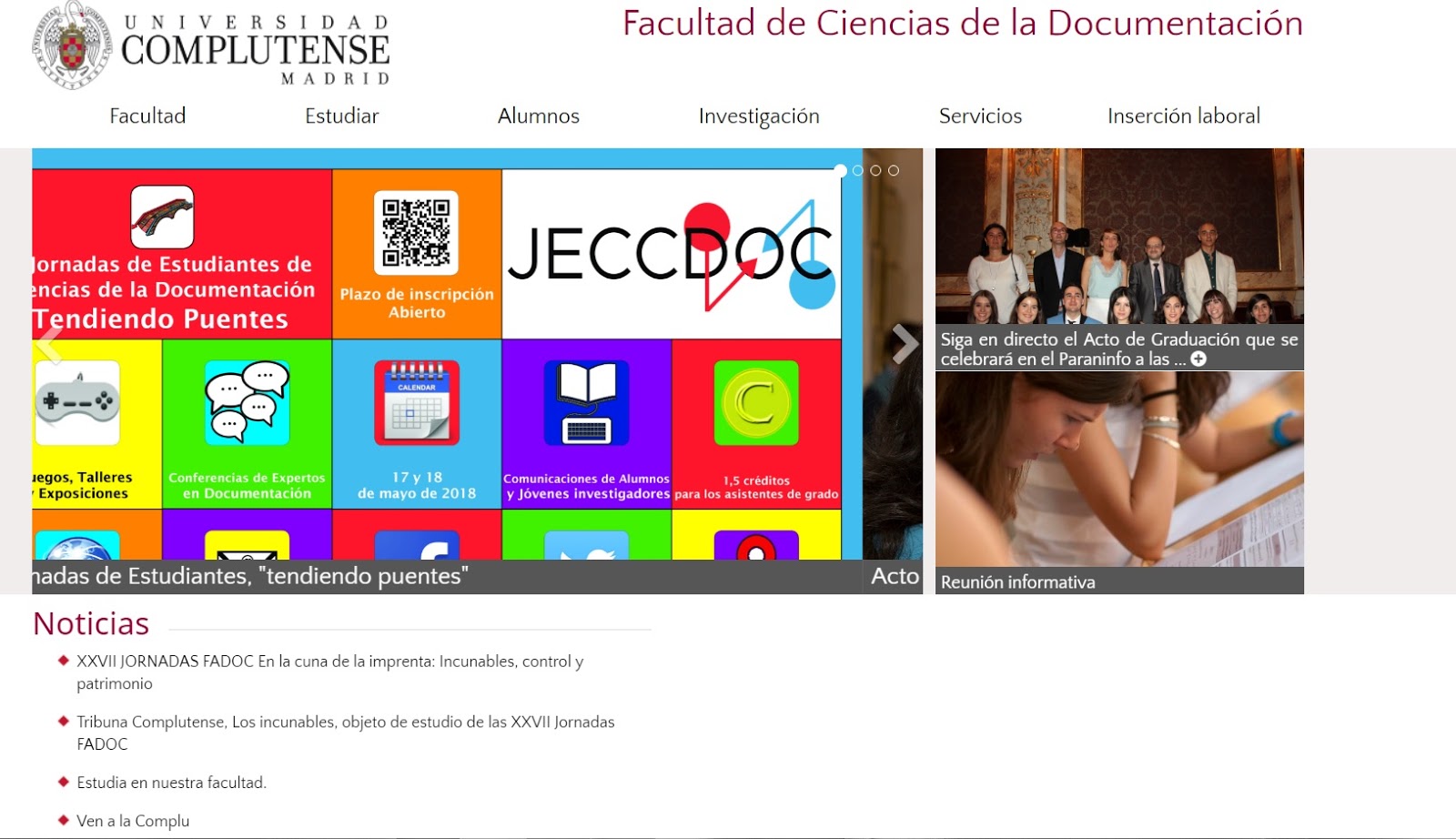This screenshot has height=839, width=1456.
Task: Click the 1,5 créditos para los asistentes text
Action: click(x=756, y=487)
